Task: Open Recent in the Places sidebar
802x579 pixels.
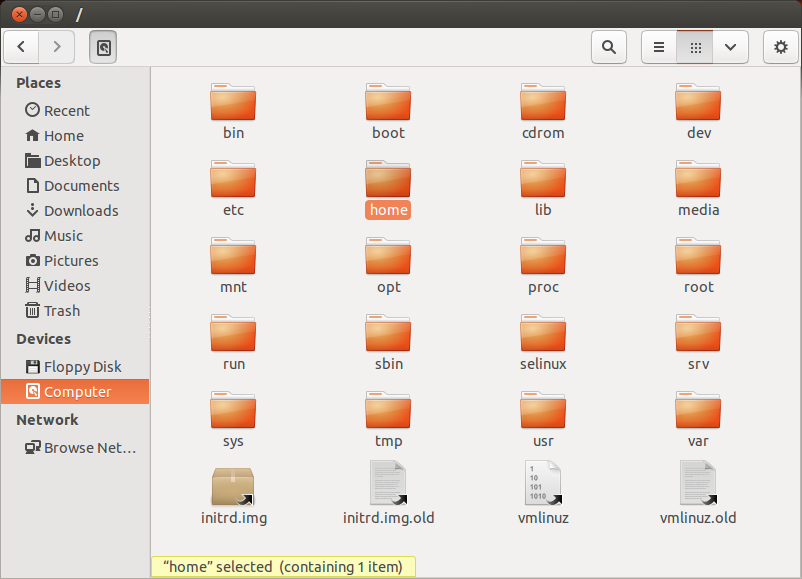Action: click(x=66, y=111)
